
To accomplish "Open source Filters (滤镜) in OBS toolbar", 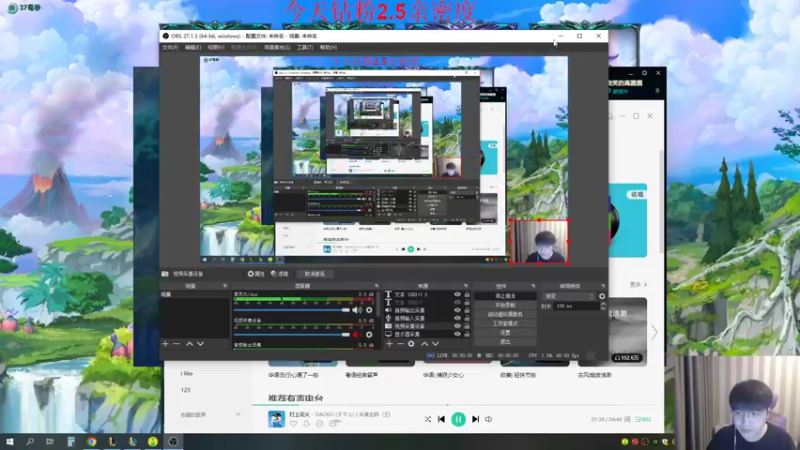I will [x=280, y=274].
